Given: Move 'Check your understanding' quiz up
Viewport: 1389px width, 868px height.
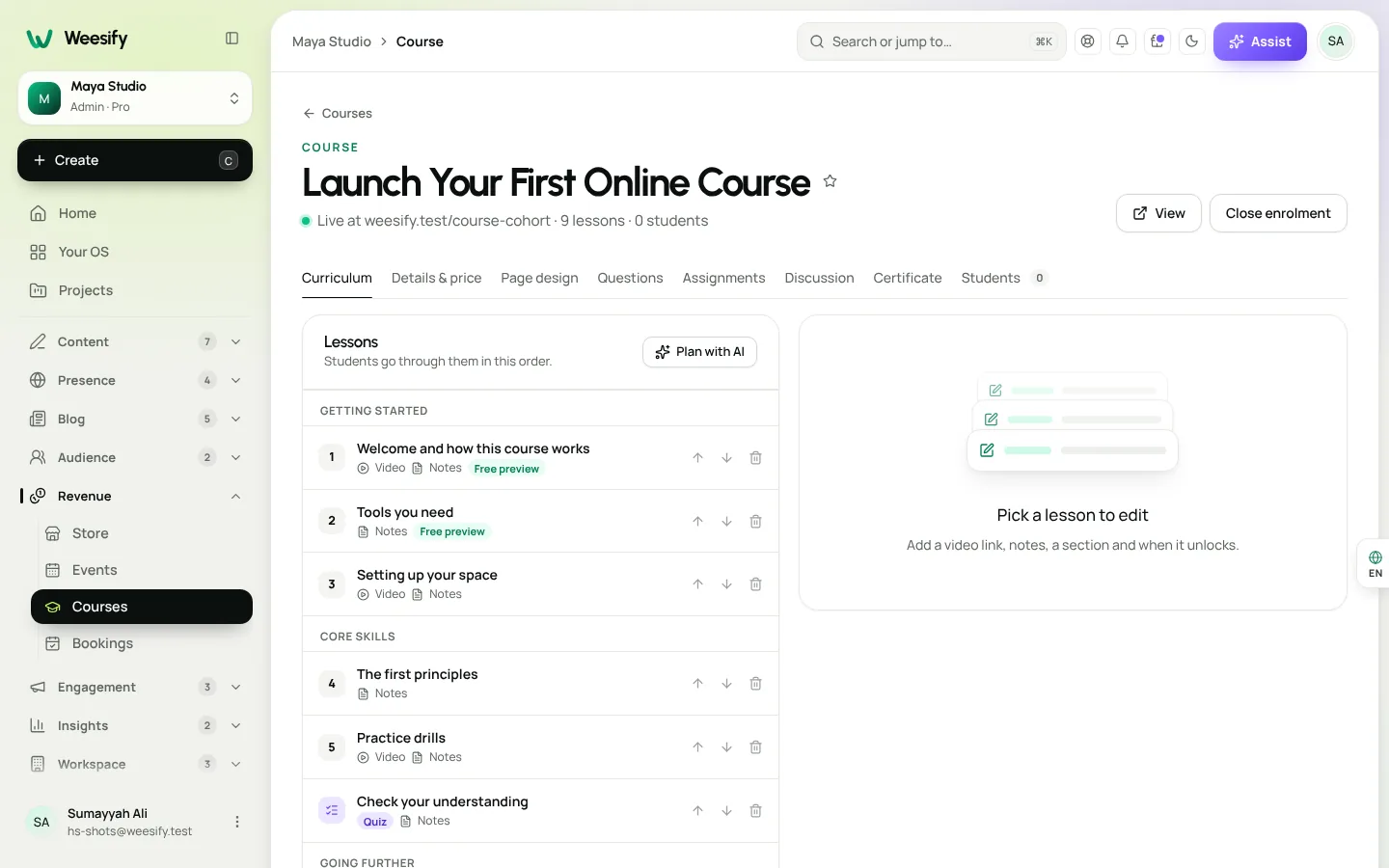Looking at the screenshot, I should tap(697, 811).
